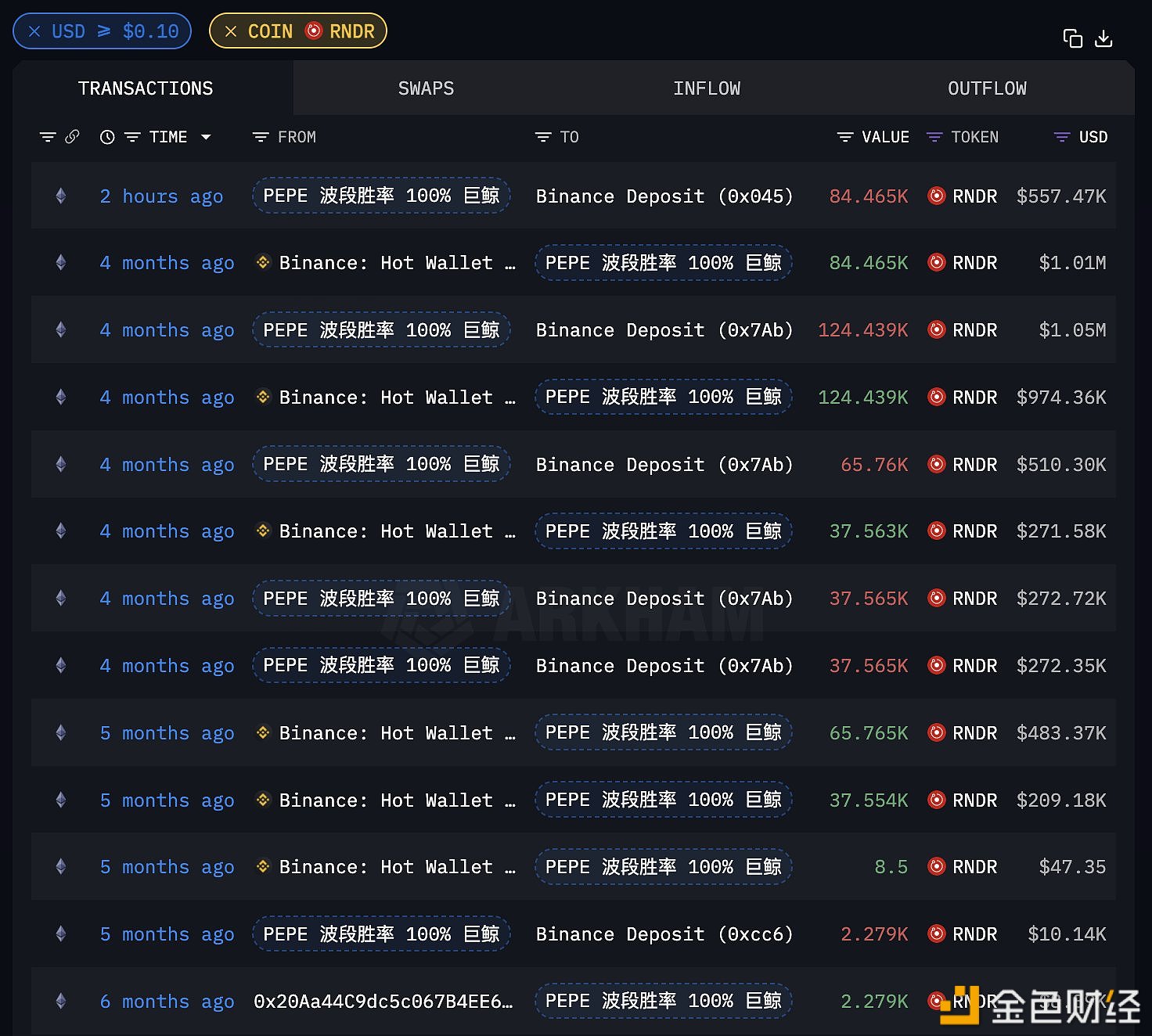Click PEPE whale tag in the $483.37K row
Screen dimensions: 1152x1036
[664, 732]
